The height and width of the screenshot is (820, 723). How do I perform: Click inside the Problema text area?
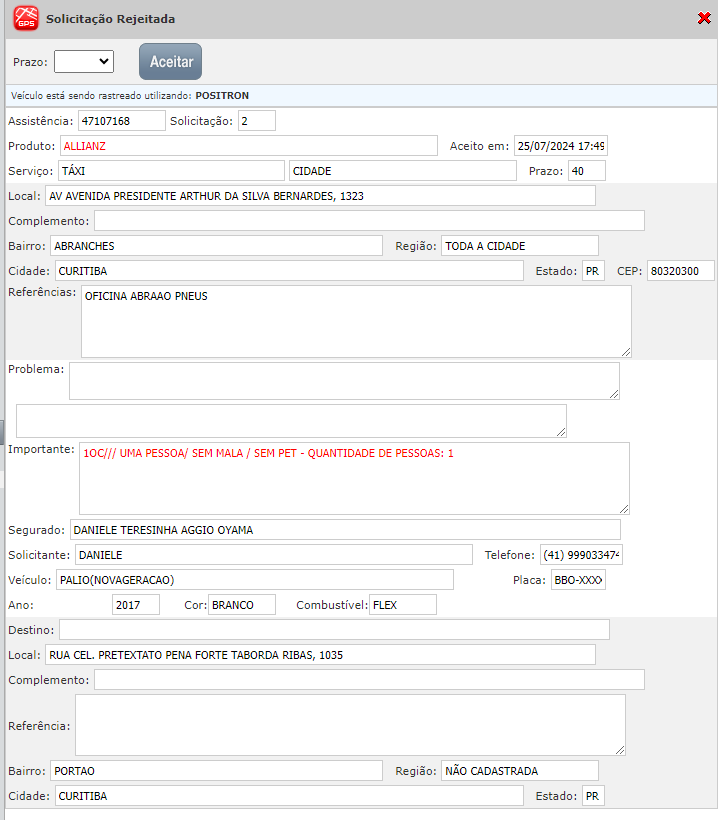343,381
